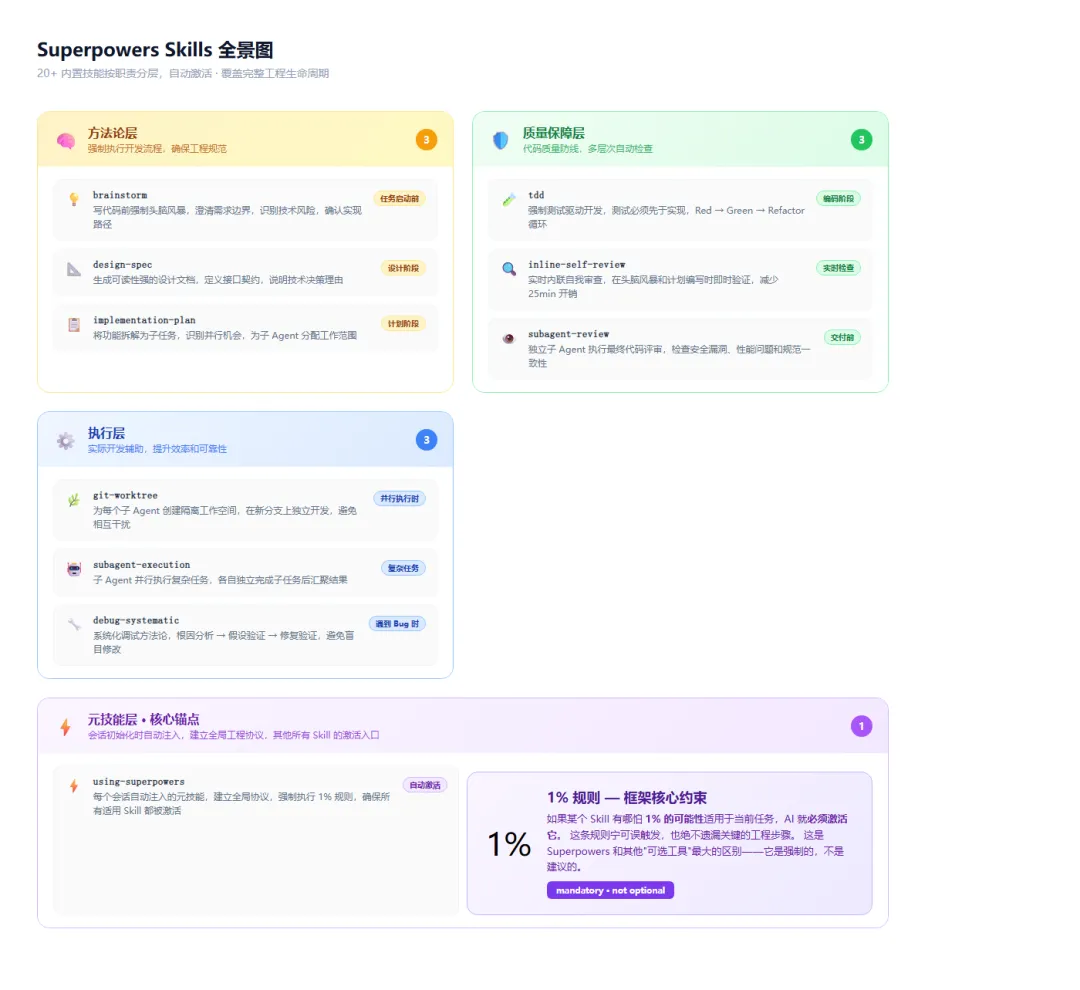Click the brainstorm skill name
The width and height of the screenshot is (1080, 990).
click(x=120, y=196)
